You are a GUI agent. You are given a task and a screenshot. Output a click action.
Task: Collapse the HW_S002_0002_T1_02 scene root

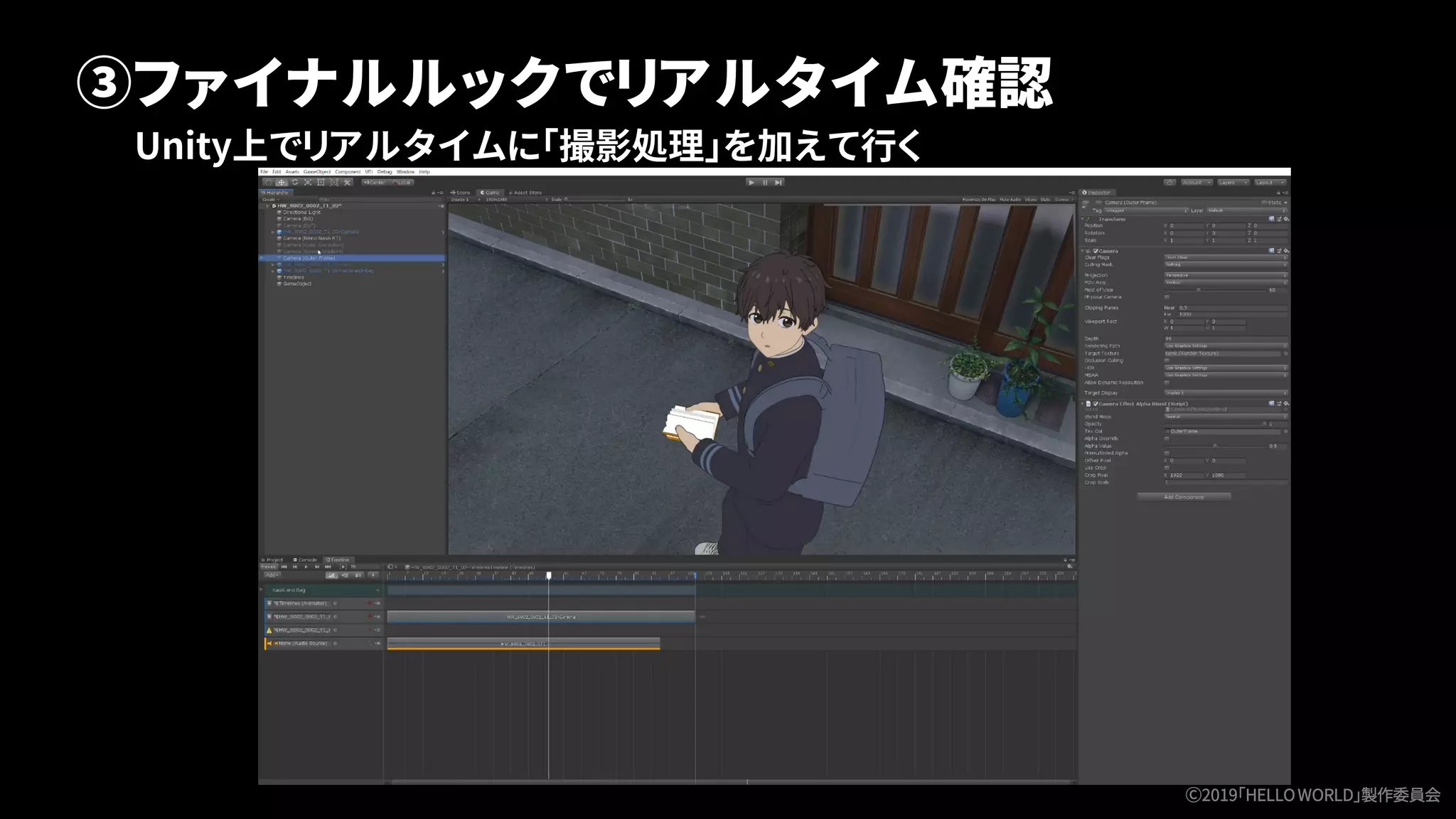pyautogui.click(x=267, y=206)
